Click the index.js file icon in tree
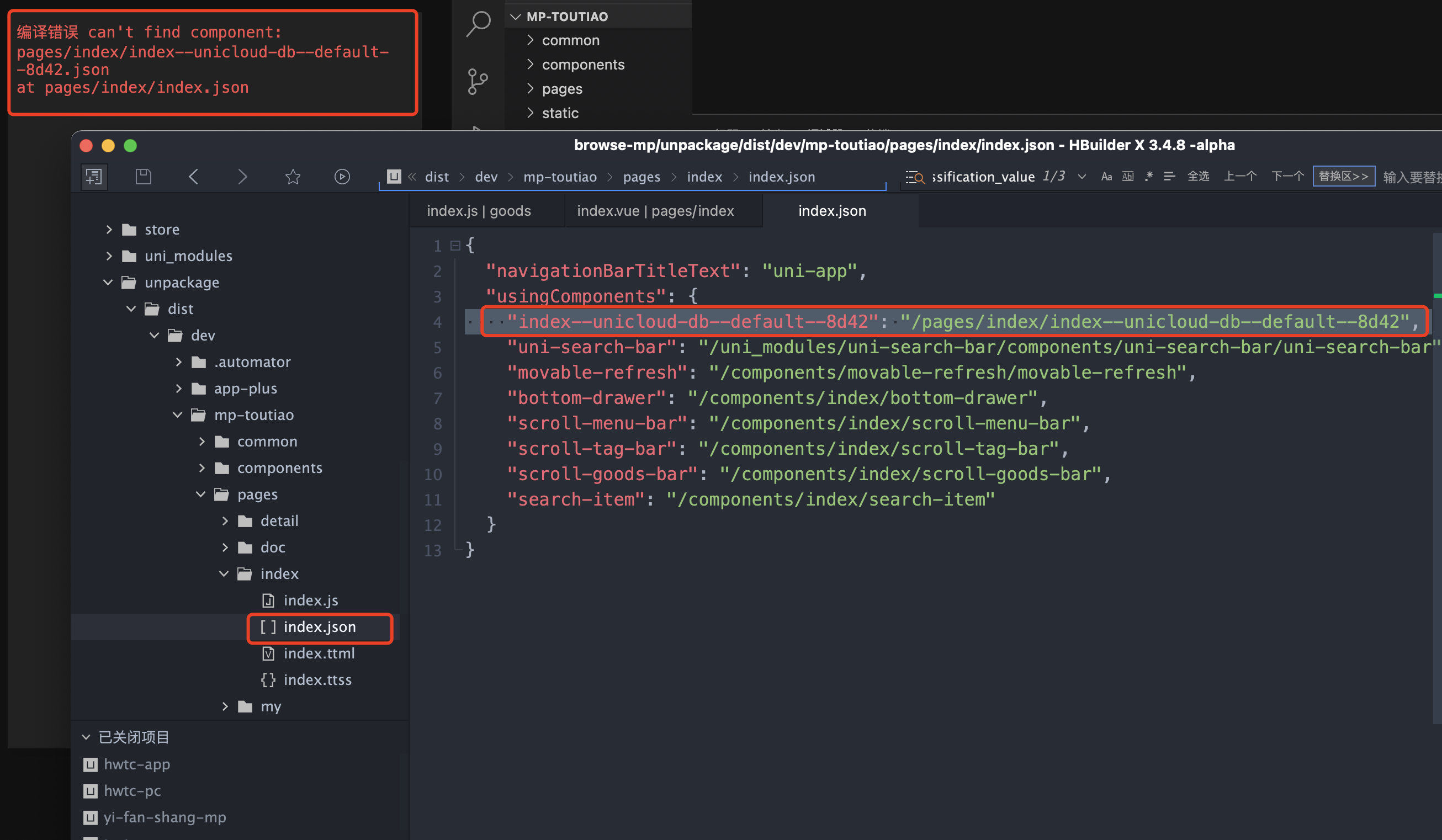 268,600
